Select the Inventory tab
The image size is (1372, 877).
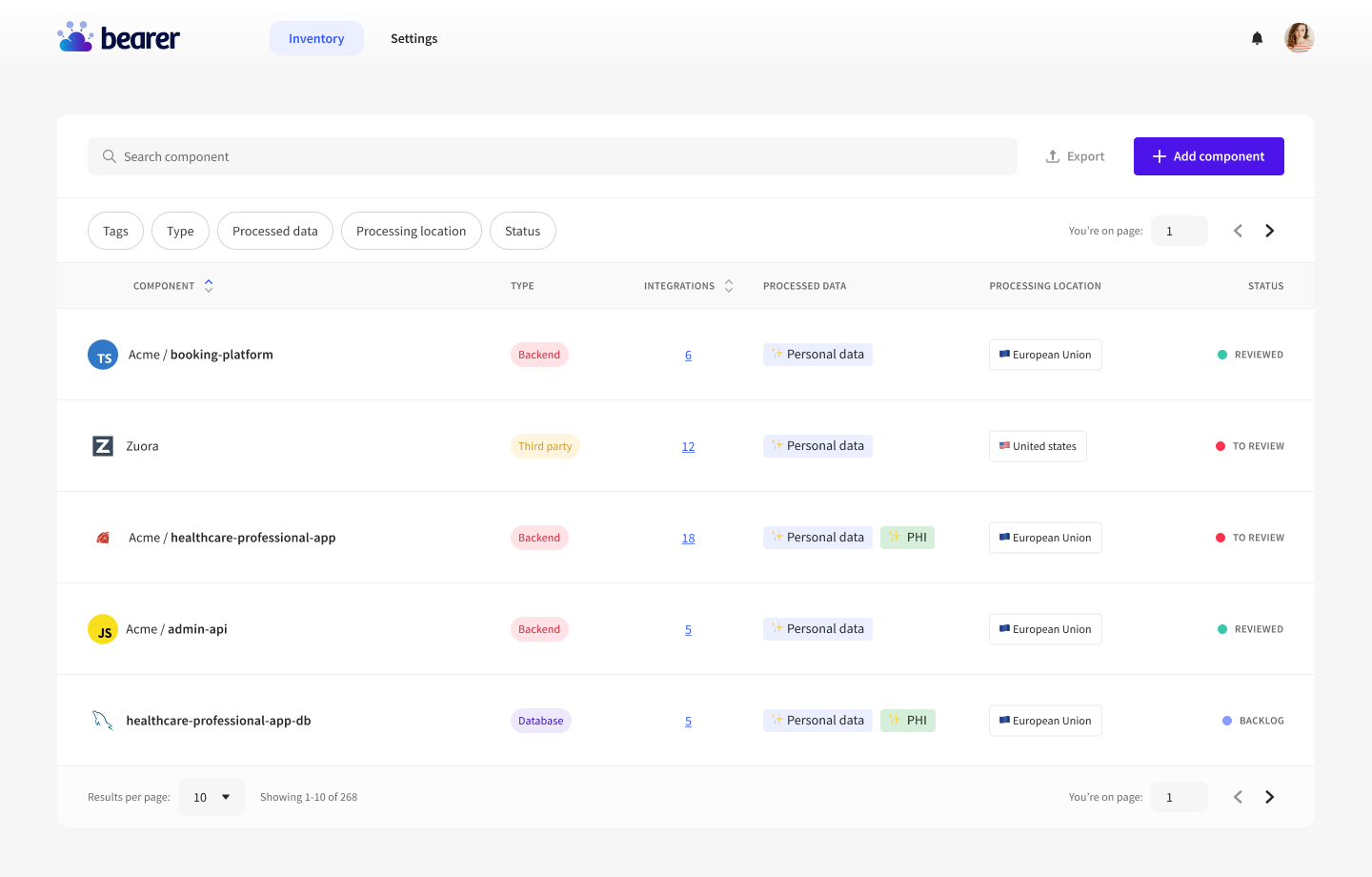coord(316,39)
